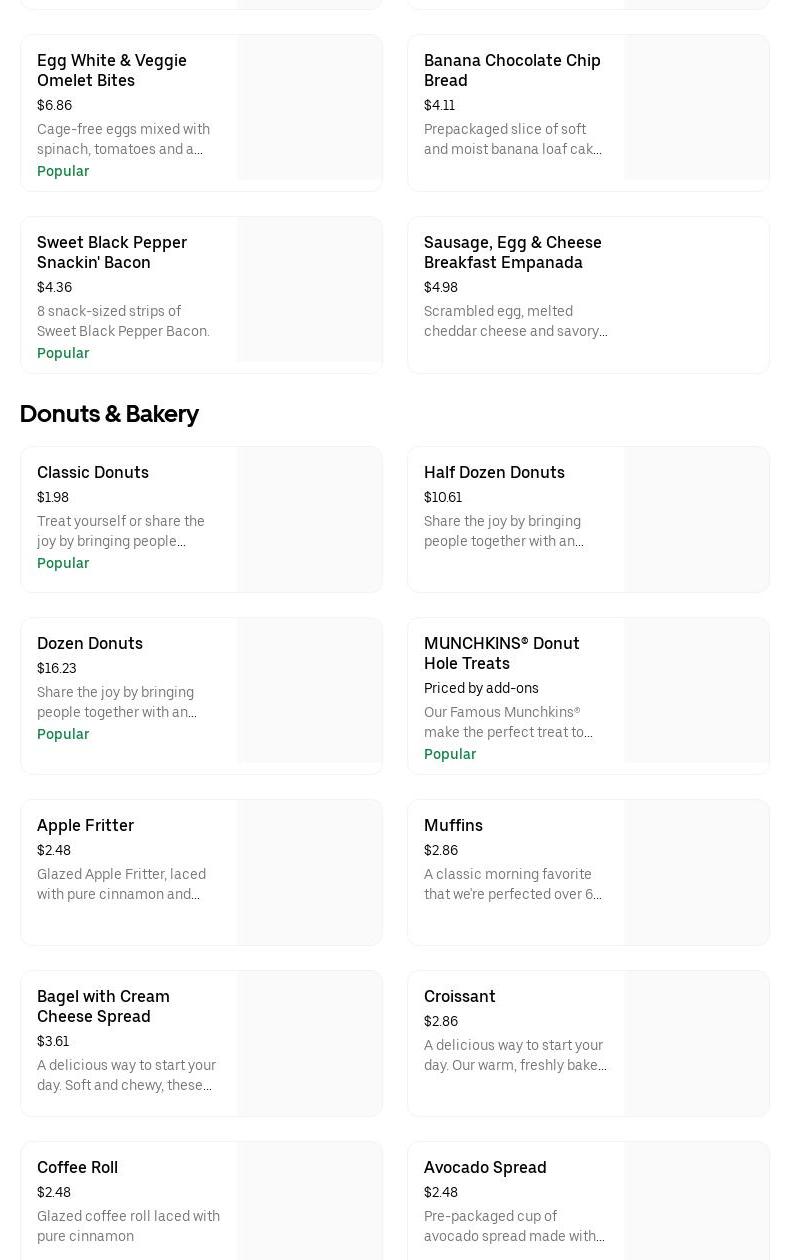This screenshot has height=1260, width=804.
Task: Click the Classic Donuts image thumbnail
Action: 310,520
